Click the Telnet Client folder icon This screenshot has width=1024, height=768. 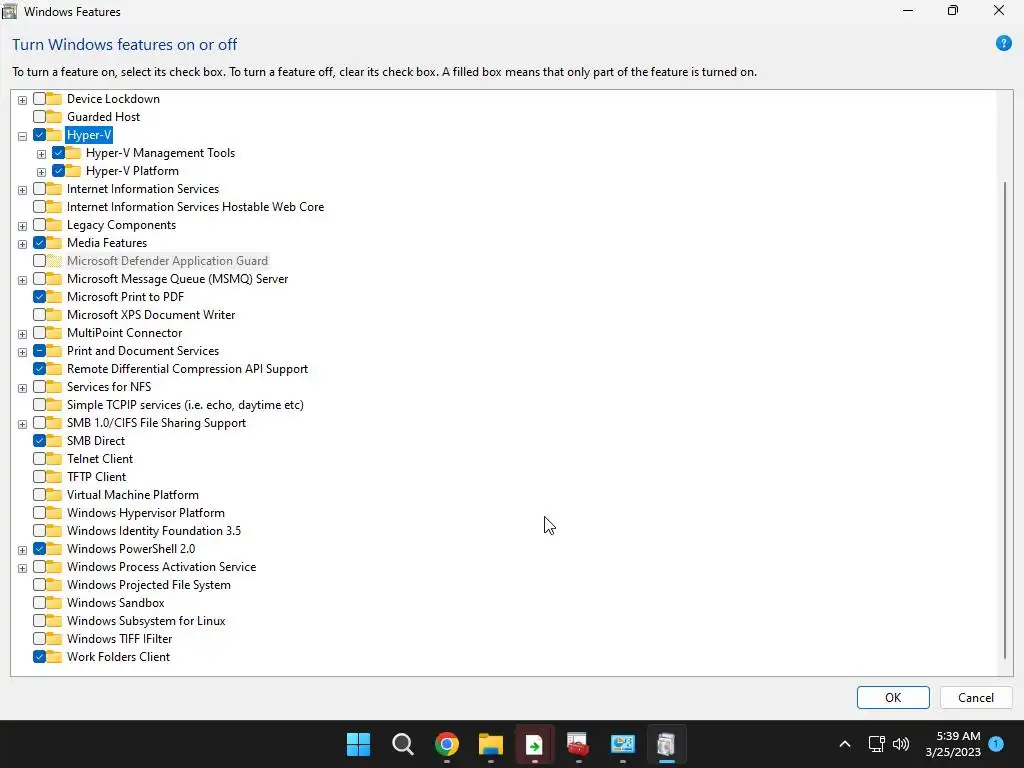click(x=54, y=458)
